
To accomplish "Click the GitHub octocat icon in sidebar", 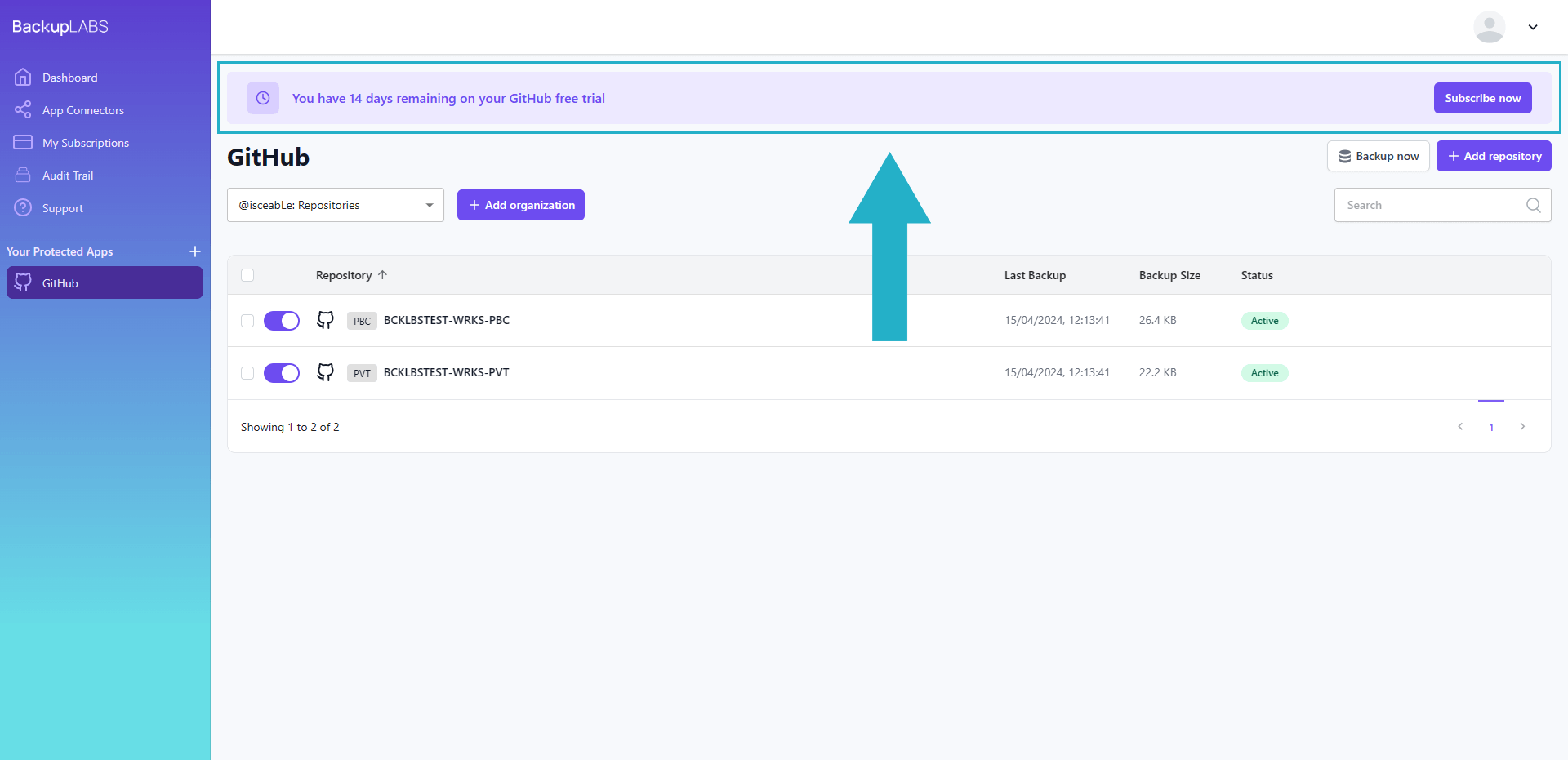I will (23, 282).
